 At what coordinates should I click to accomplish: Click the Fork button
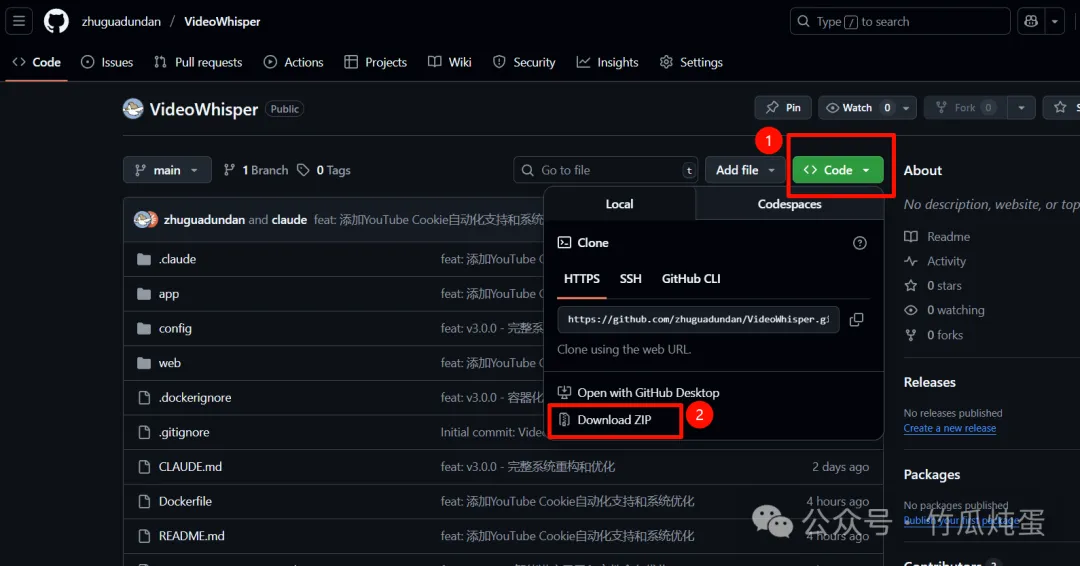coord(965,107)
